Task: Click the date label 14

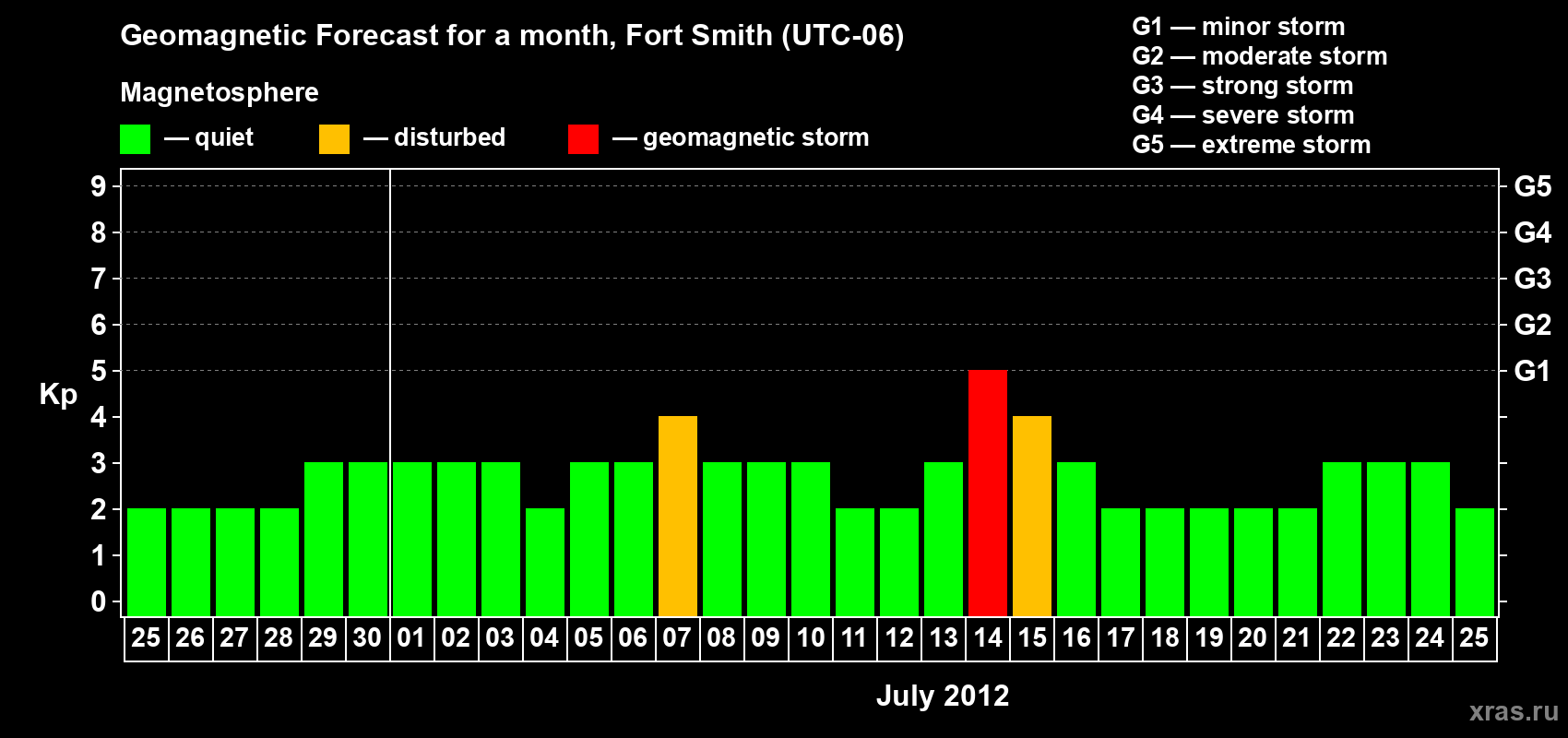Action: click(x=988, y=638)
